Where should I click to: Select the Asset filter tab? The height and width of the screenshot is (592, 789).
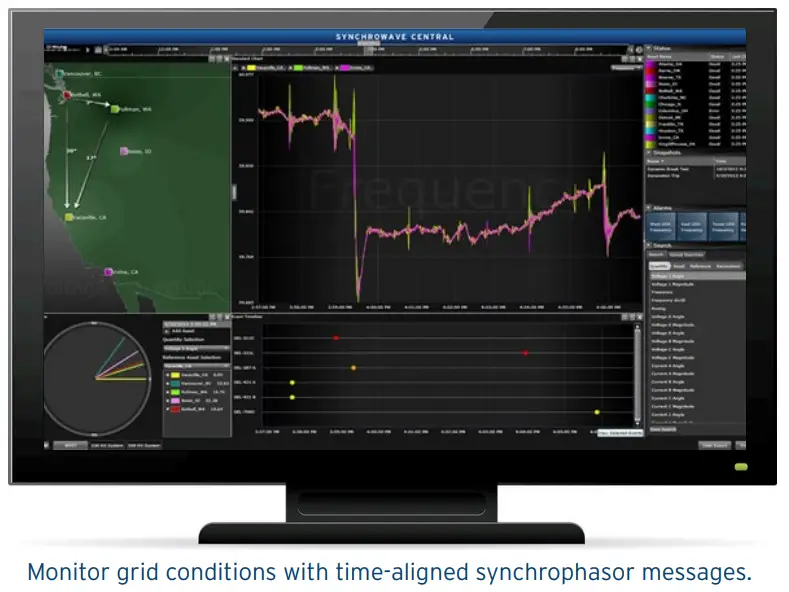679,266
